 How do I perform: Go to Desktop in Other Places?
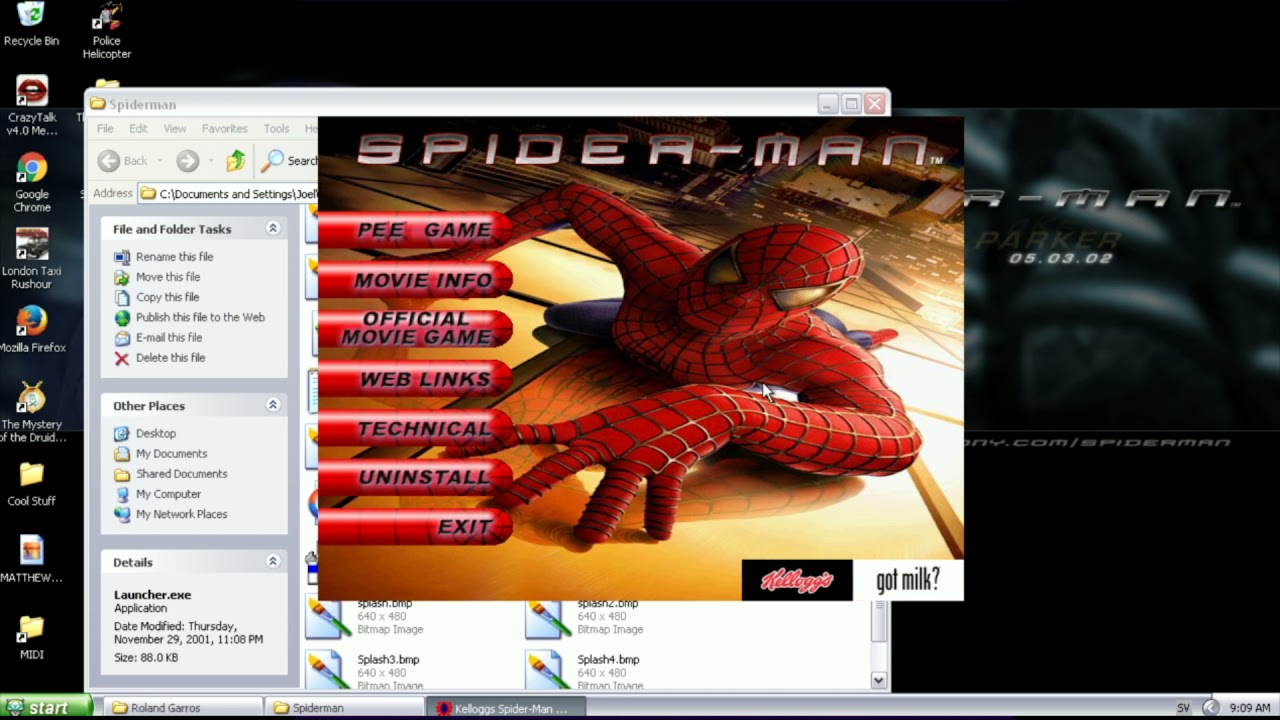156,433
